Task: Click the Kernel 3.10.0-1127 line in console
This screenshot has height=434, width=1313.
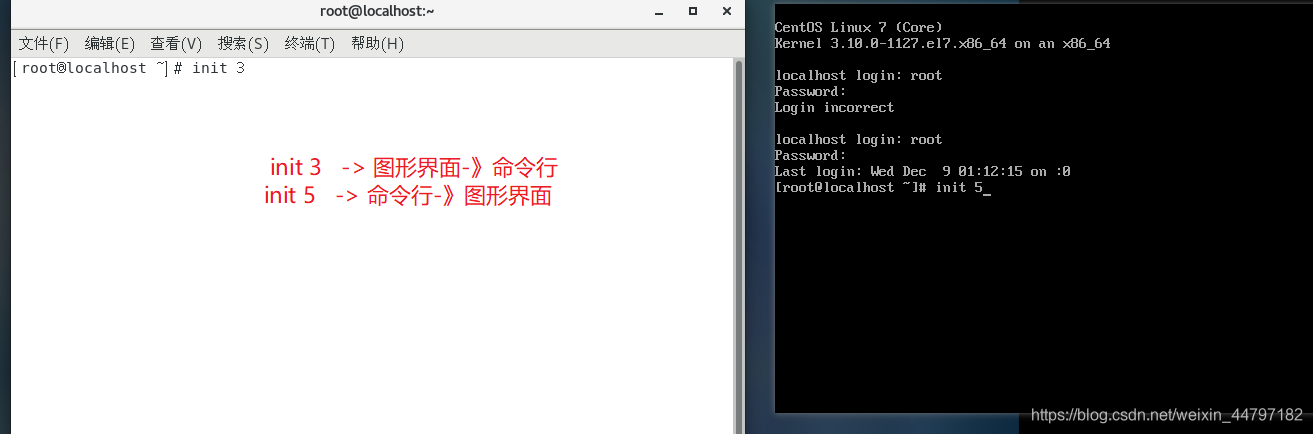Action: pyautogui.click(x=942, y=43)
